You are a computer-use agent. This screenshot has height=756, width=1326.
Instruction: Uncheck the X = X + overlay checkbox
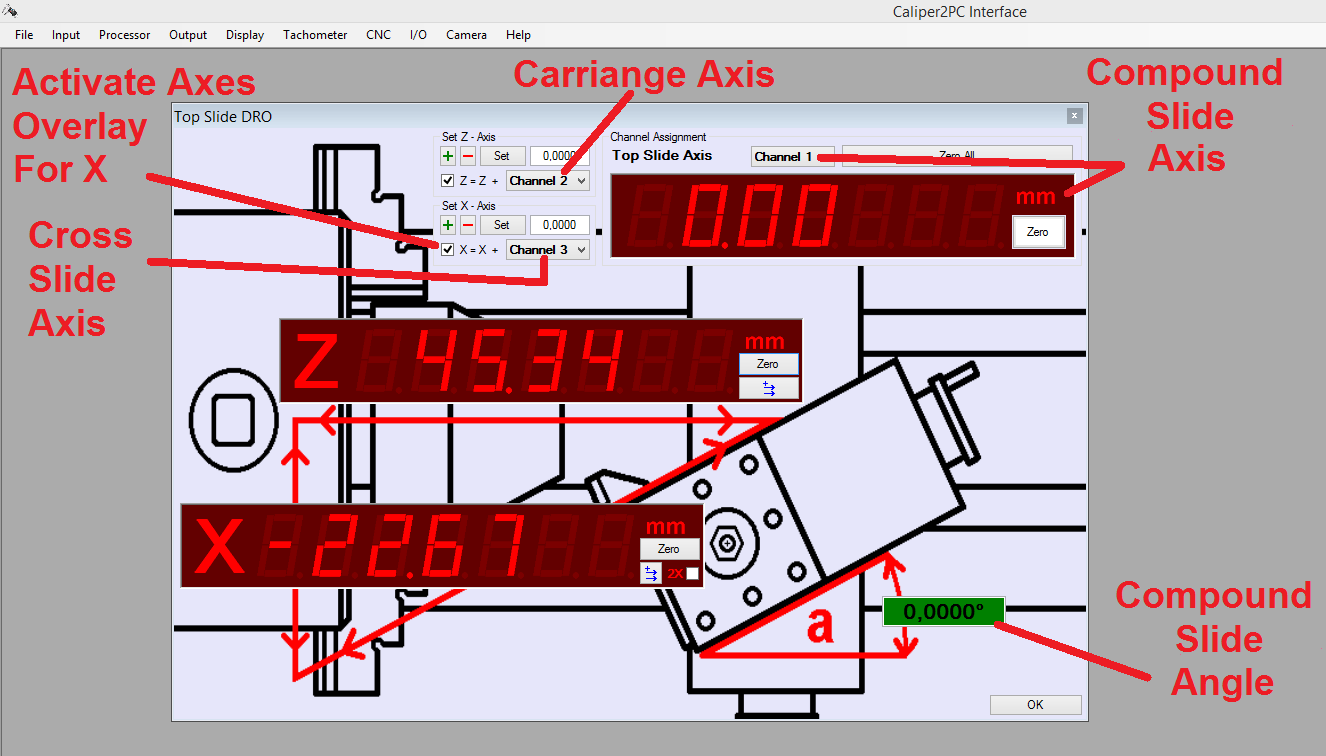(x=448, y=250)
